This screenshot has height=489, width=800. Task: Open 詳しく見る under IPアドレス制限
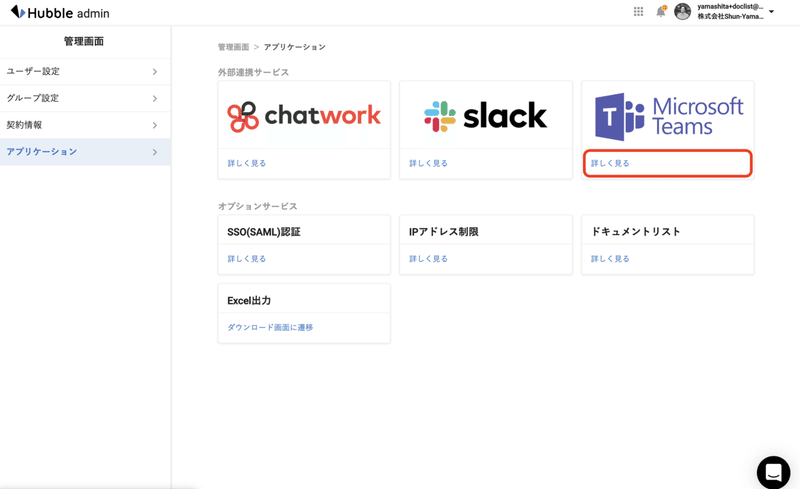tap(428, 259)
